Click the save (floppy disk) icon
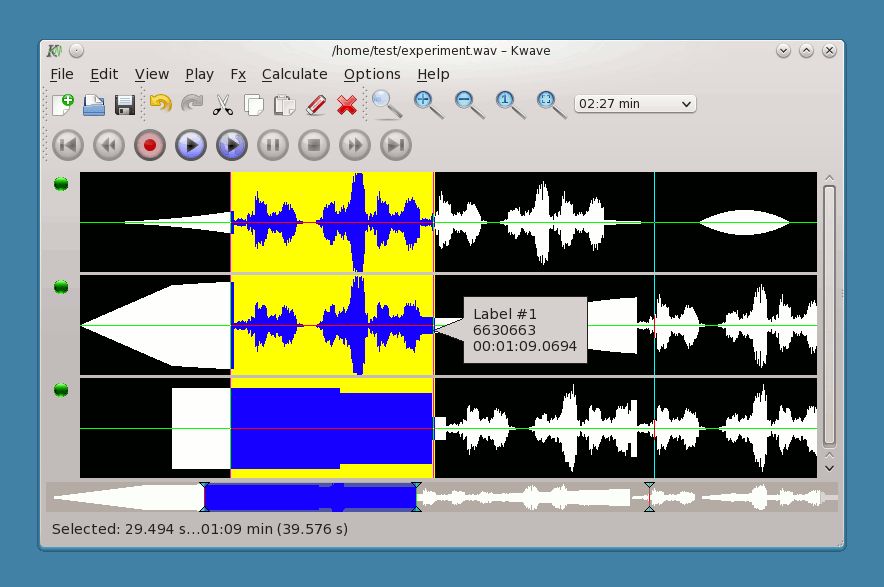 click(x=125, y=104)
